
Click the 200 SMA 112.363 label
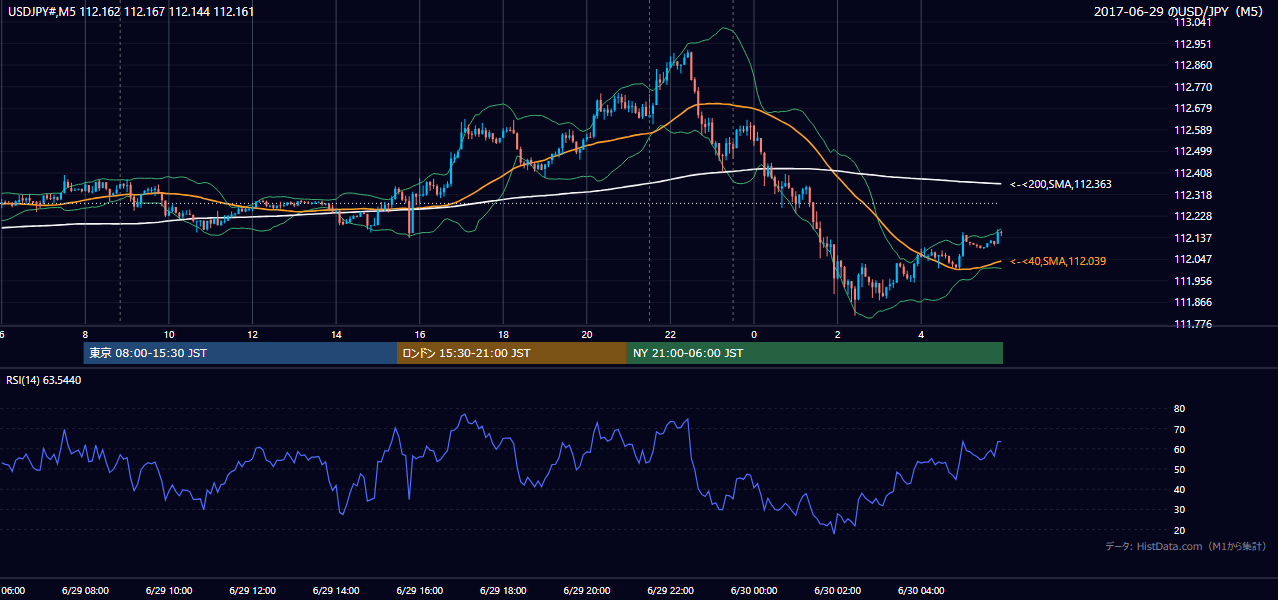coord(1061,184)
